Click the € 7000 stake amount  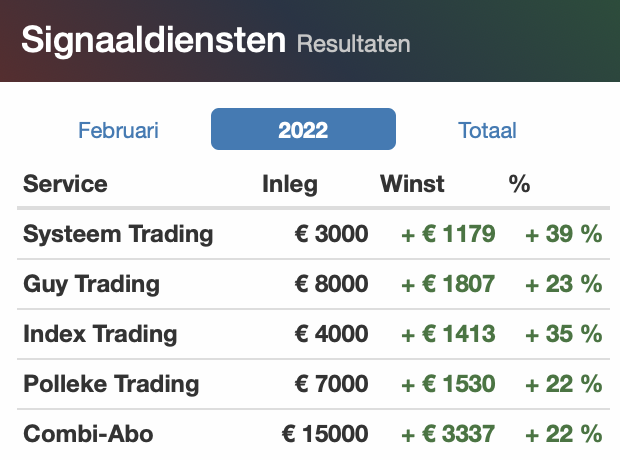click(331, 384)
